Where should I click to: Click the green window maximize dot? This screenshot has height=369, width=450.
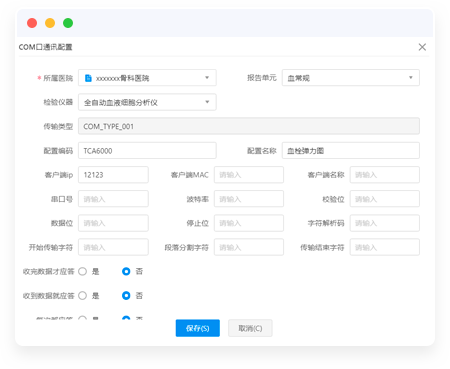click(x=68, y=23)
